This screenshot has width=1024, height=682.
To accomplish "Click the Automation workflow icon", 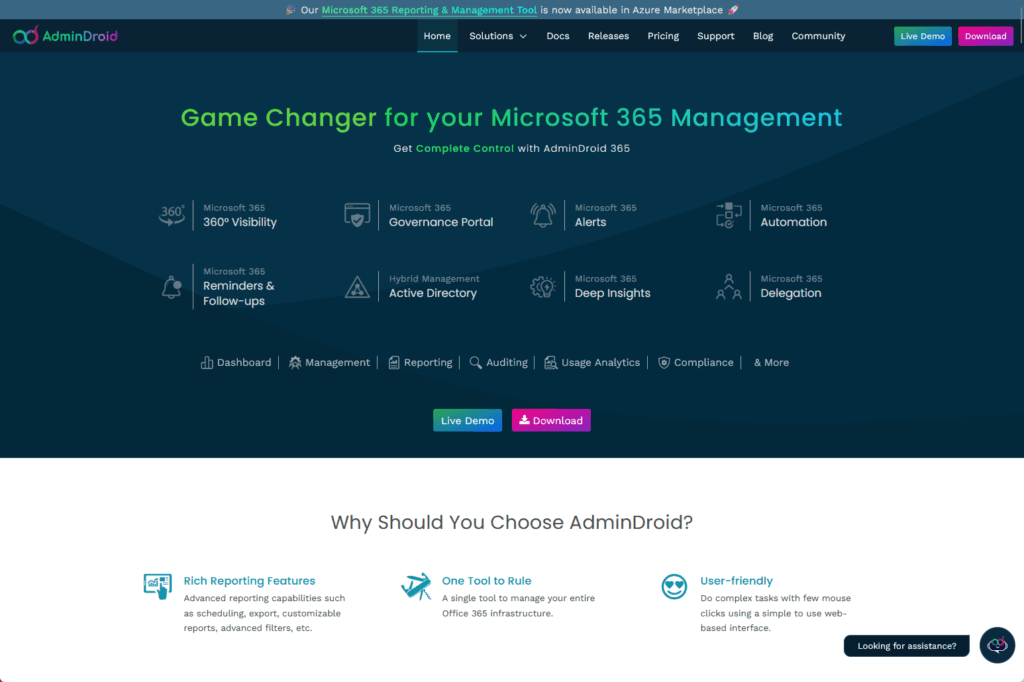I will pos(729,215).
